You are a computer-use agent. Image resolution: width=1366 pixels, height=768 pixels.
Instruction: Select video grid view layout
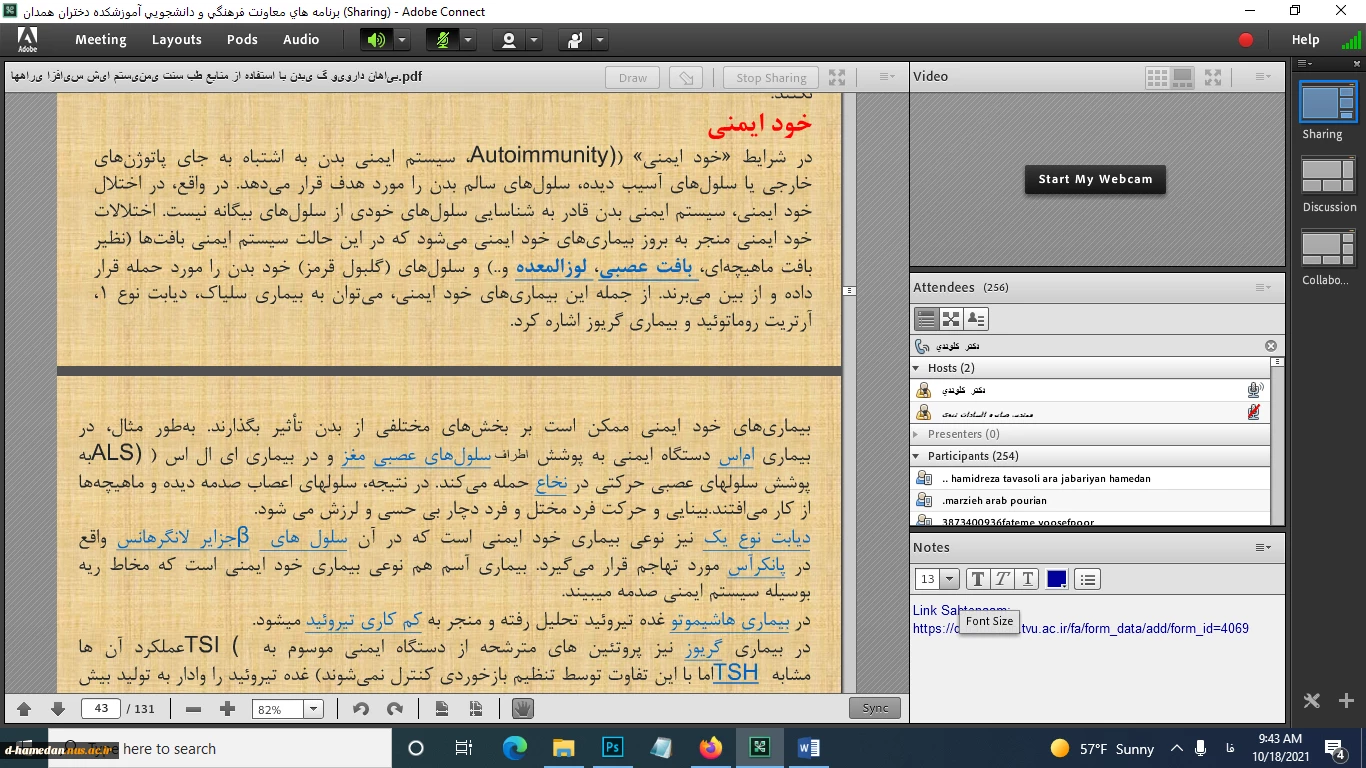[1157, 77]
